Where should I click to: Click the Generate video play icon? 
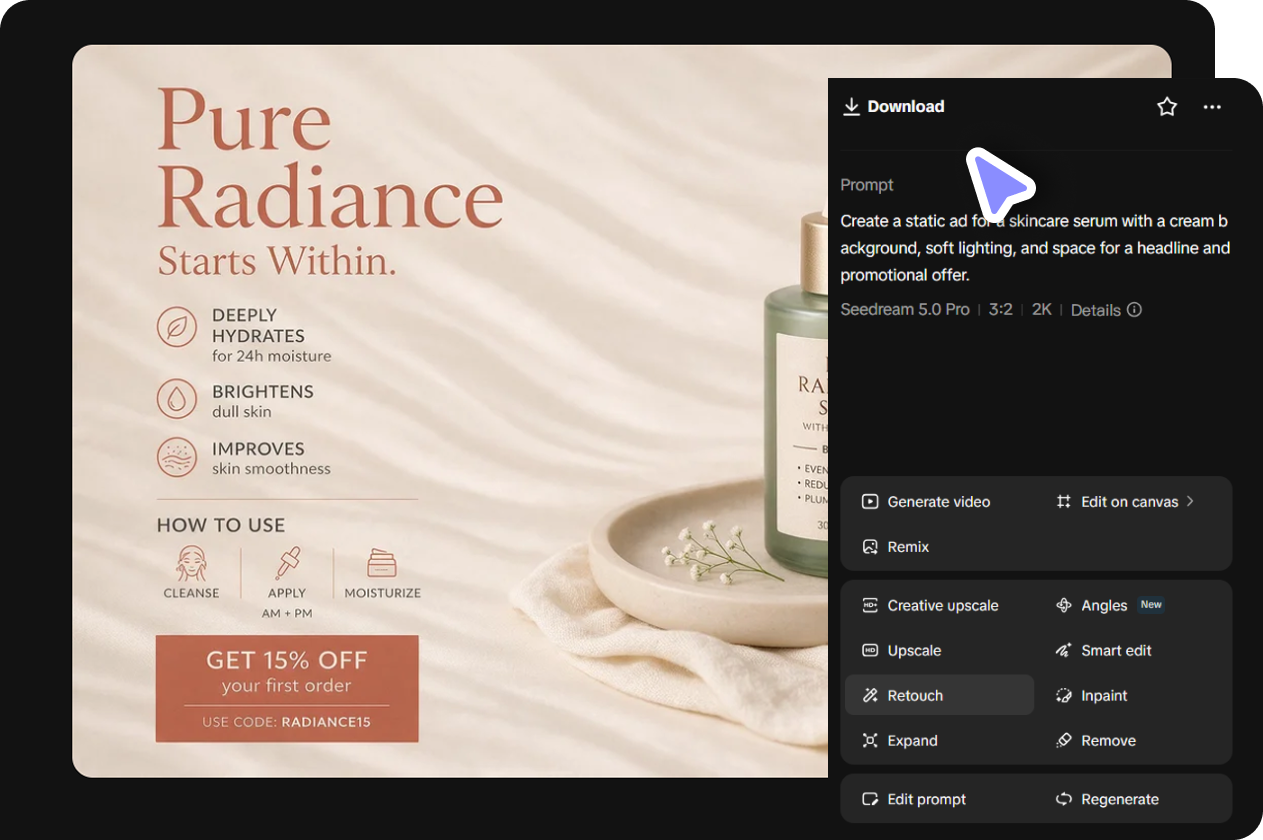(x=870, y=502)
